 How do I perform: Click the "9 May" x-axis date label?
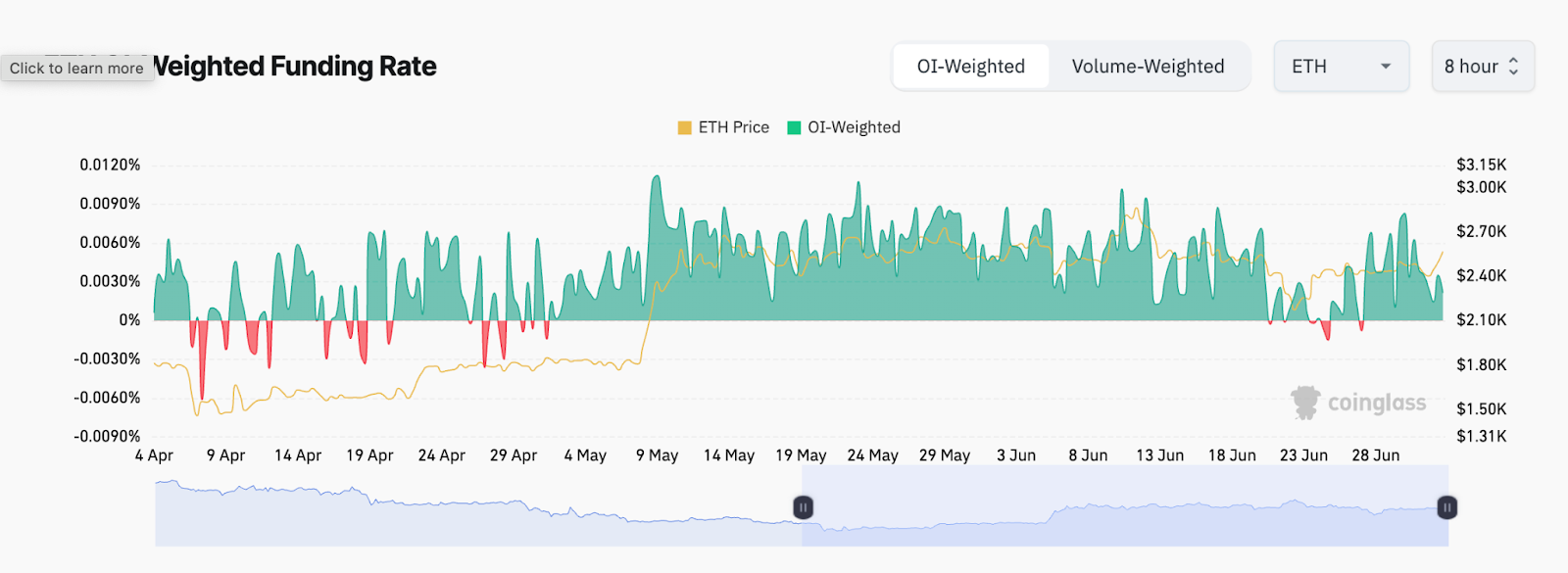pos(657,455)
